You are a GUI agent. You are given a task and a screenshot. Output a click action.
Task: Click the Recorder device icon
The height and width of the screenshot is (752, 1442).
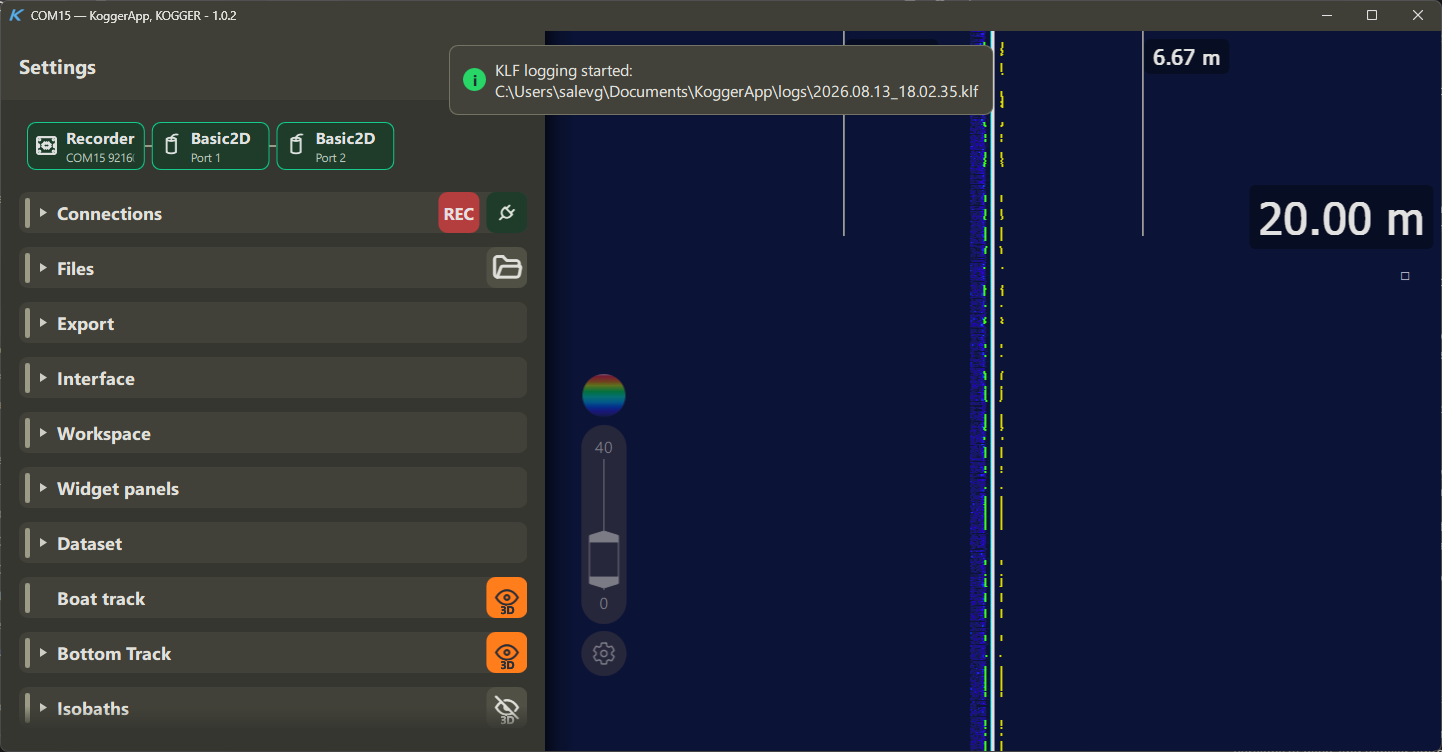tap(46, 146)
